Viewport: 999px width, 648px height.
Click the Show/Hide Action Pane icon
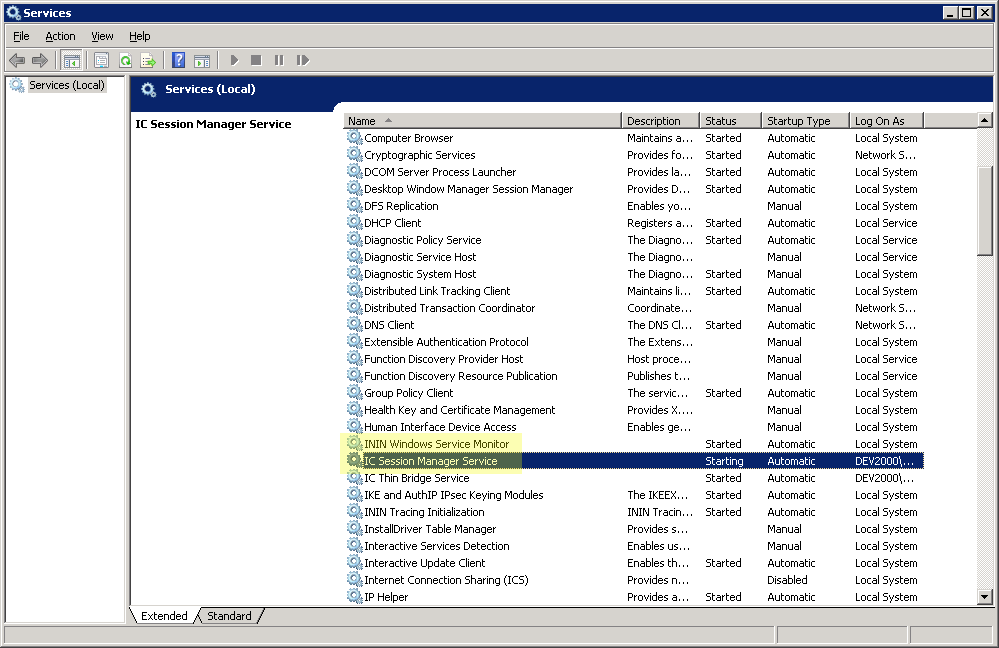[x=201, y=61]
